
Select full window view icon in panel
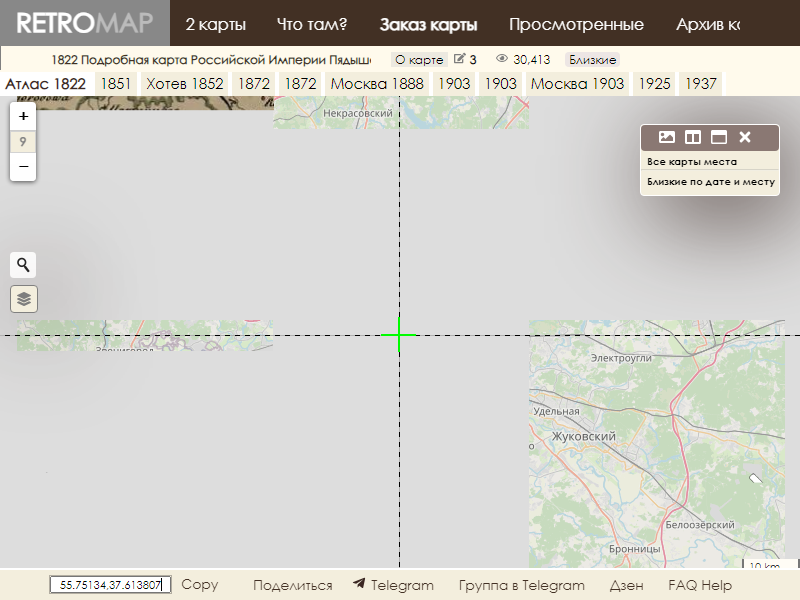tap(718, 137)
